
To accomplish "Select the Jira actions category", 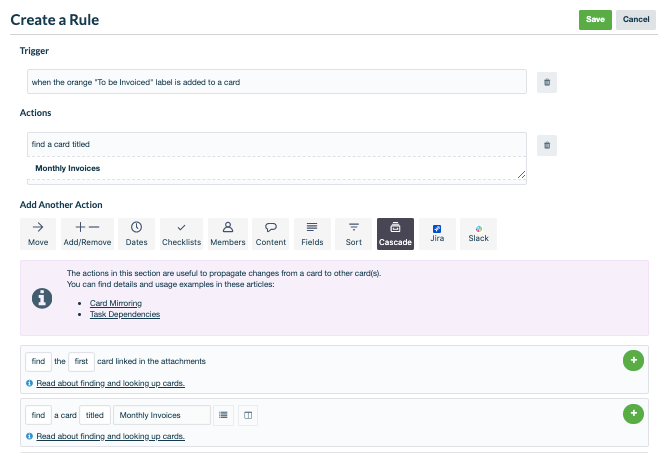I will (x=437, y=233).
